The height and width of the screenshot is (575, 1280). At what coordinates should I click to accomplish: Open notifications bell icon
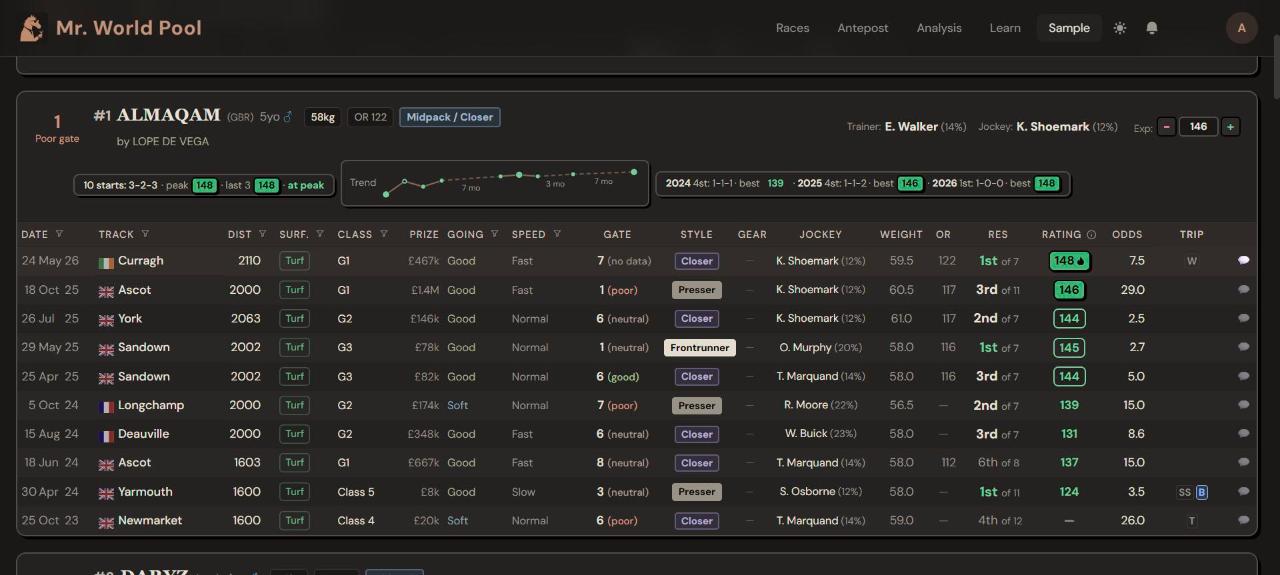click(x=1152, y=28)
